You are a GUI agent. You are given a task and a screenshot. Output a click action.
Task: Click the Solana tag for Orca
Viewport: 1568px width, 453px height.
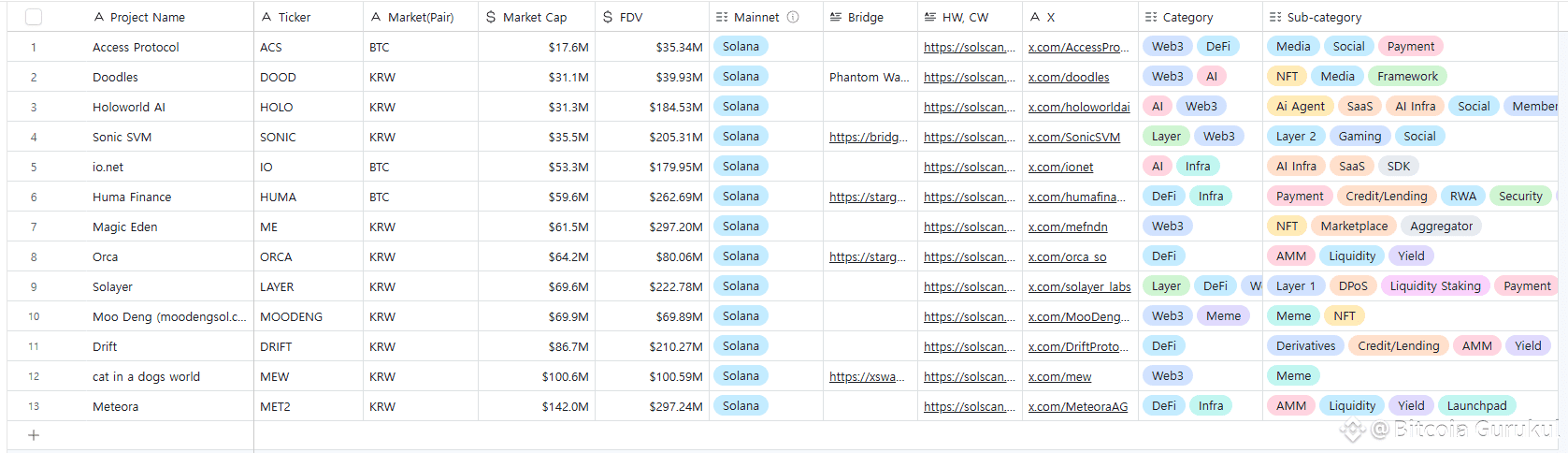click(x=741, y=256)
